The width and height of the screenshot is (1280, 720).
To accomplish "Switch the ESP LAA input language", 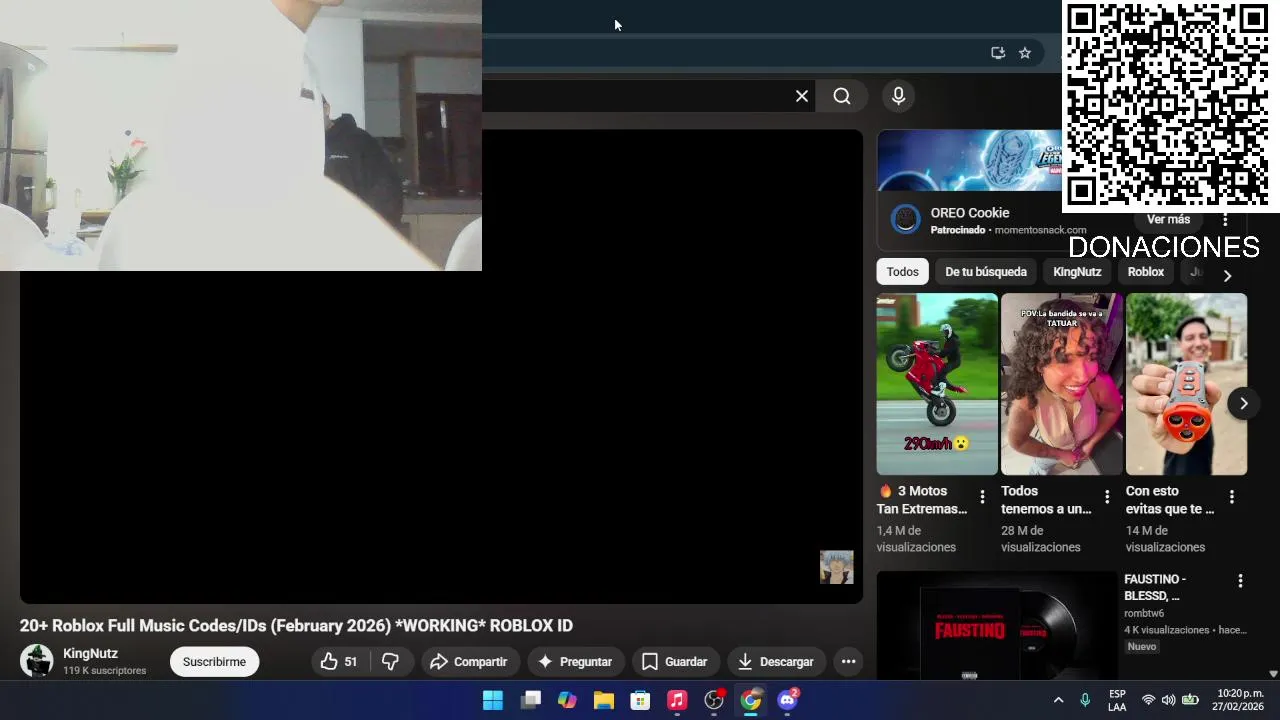I will [1117, 700].
